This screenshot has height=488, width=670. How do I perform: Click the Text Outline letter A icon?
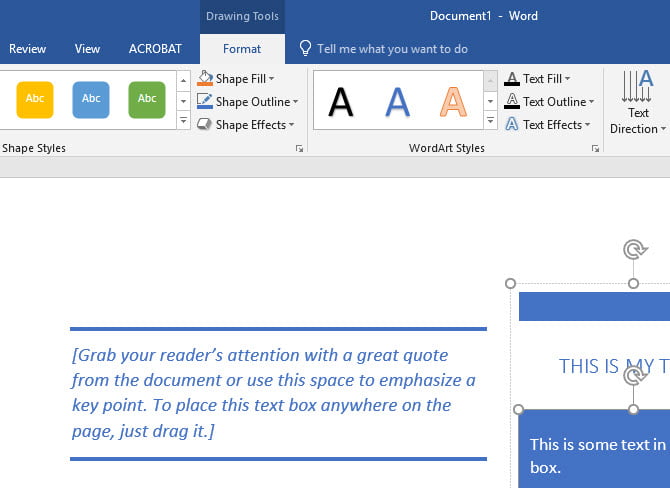(x=511, y=101)
